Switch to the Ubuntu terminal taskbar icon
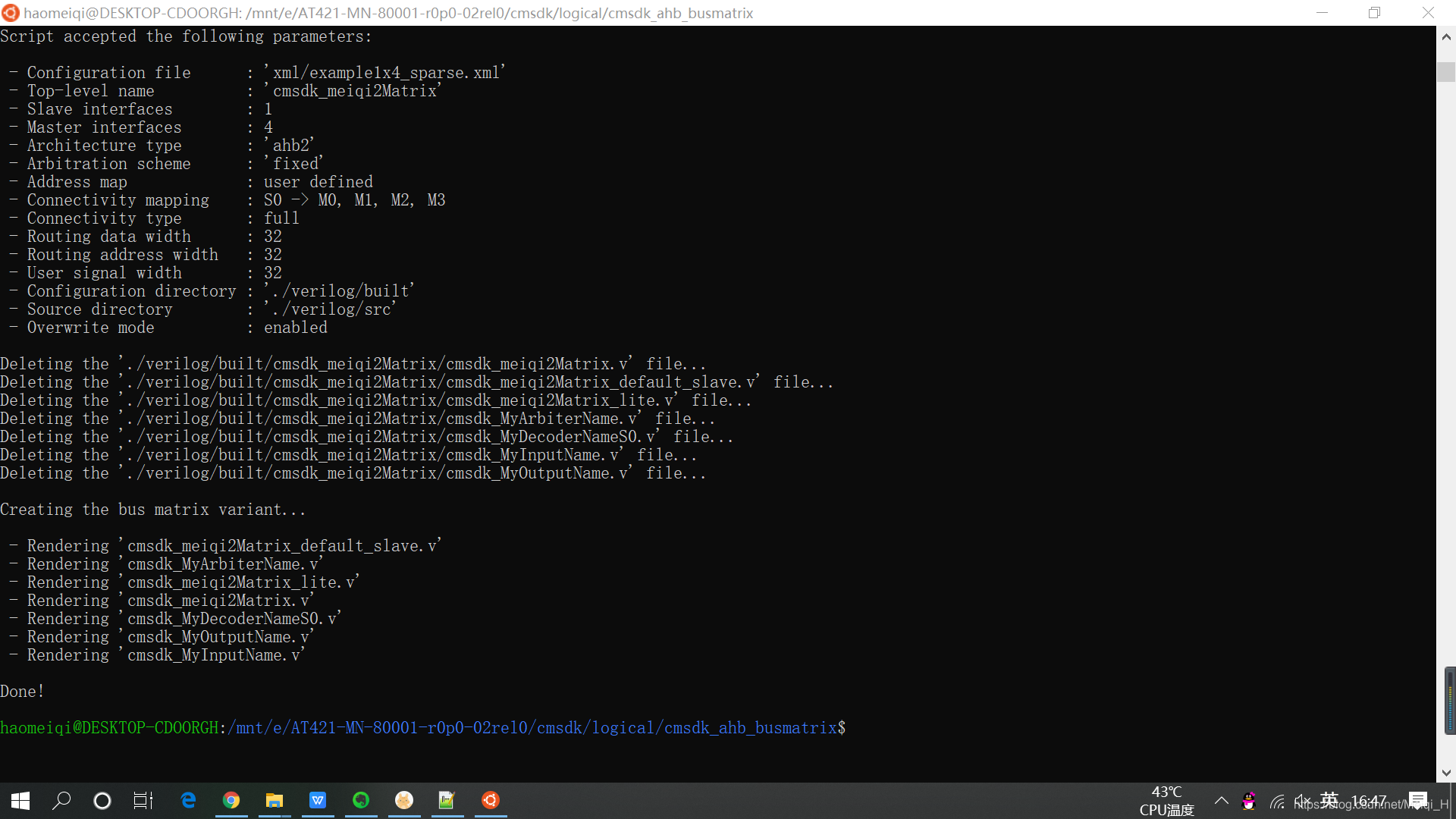The image size is (1456, 819). click(491, 800)
